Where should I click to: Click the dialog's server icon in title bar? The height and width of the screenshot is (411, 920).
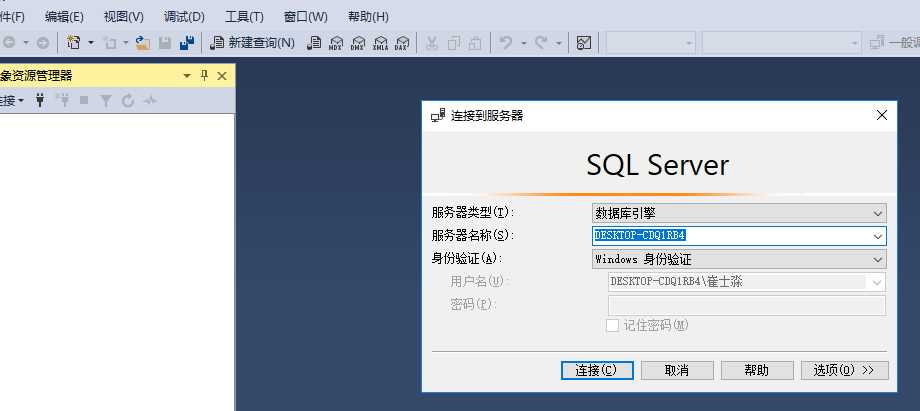(x=438, y=116)
